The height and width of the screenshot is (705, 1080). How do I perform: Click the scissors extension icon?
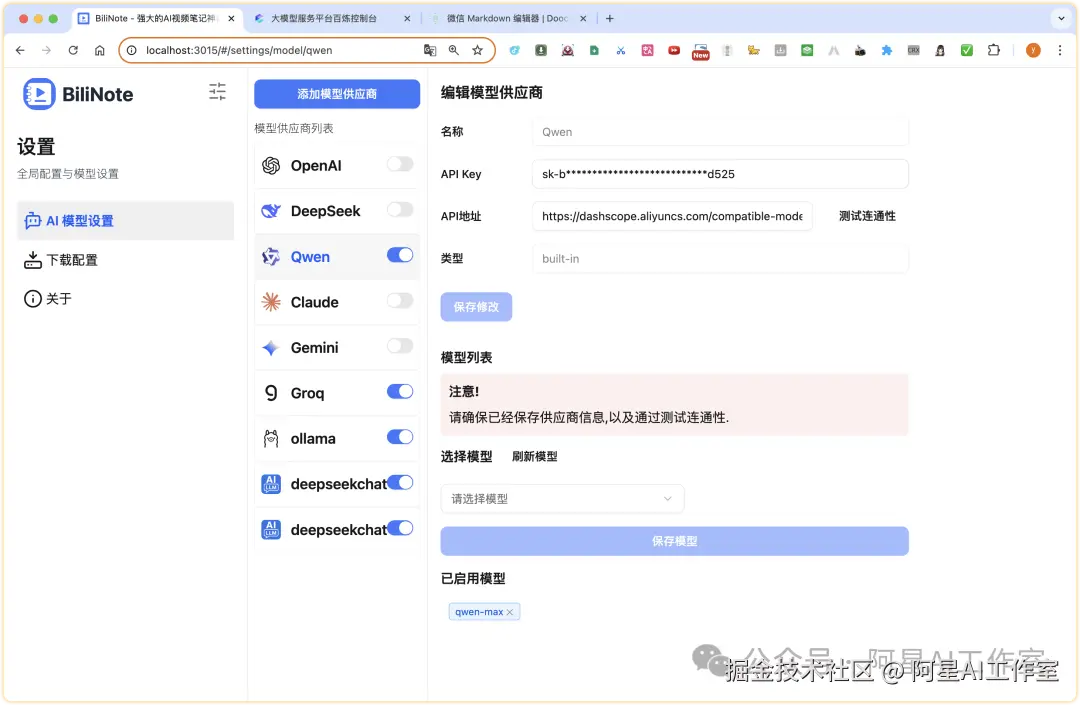coord(621,50)
